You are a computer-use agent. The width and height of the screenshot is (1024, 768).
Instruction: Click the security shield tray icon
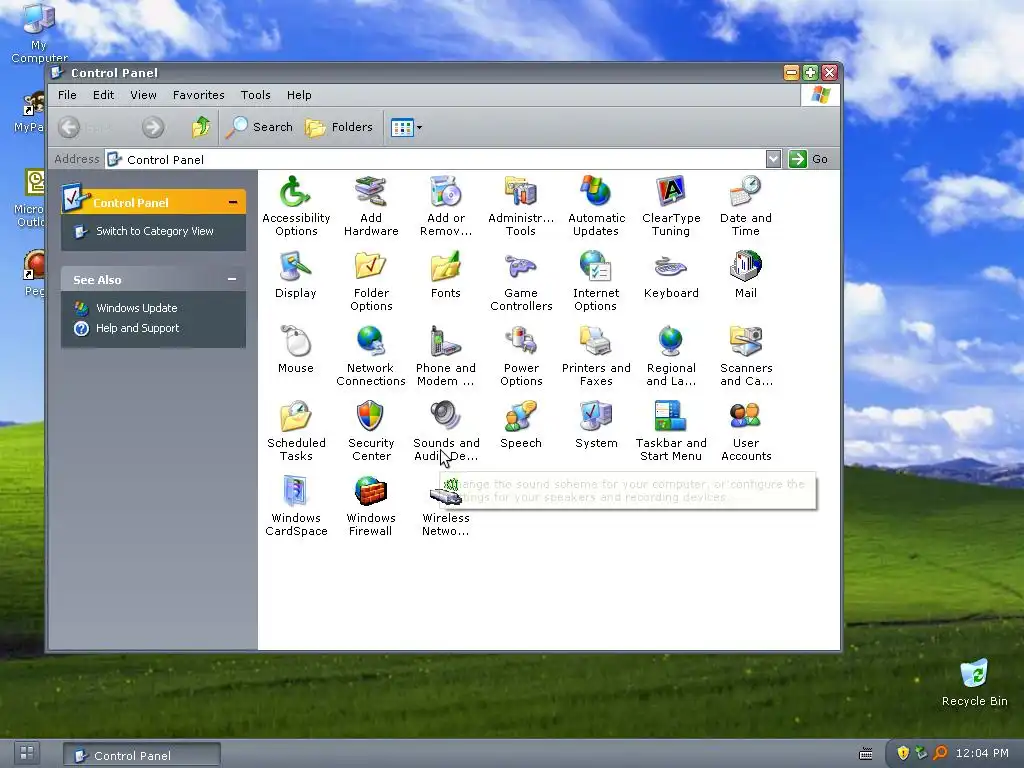903,753
